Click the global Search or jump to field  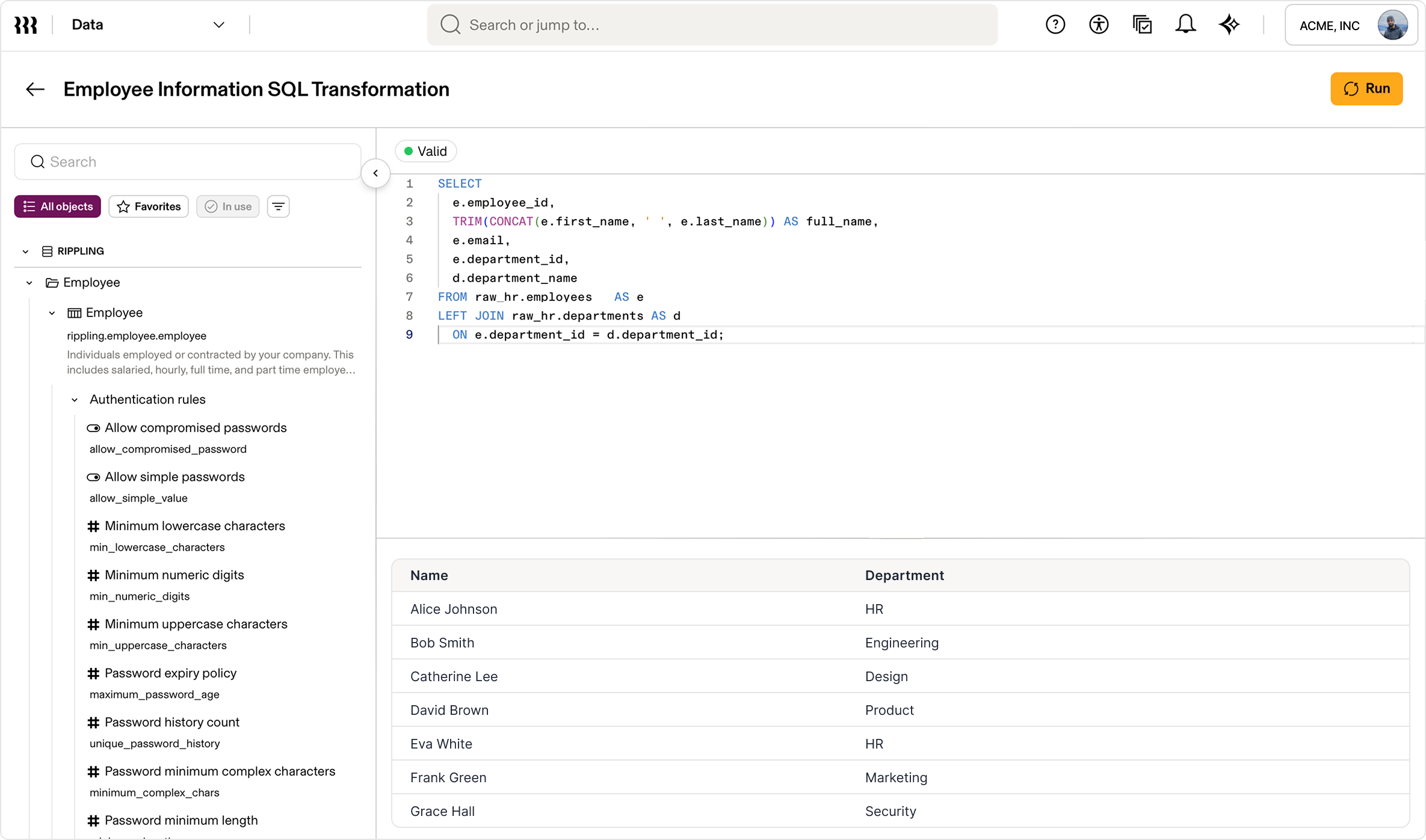(x=712, y=25)
